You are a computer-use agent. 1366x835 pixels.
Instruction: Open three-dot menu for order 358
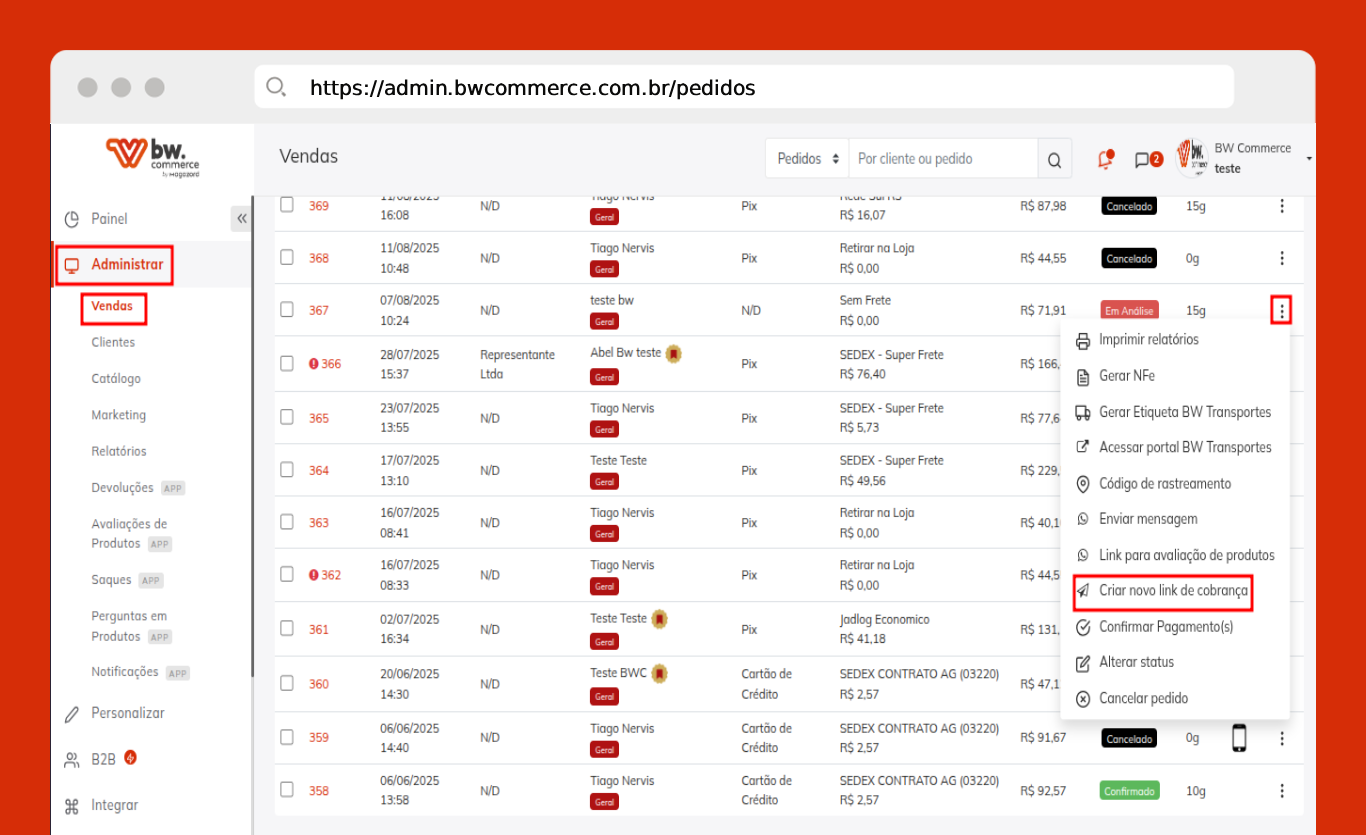click(1282, 791)
